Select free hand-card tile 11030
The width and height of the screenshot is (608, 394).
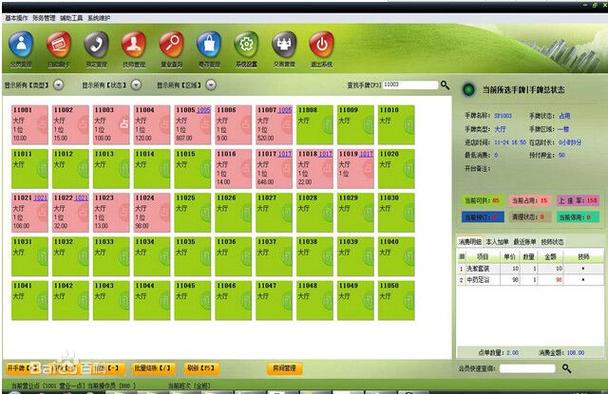click(x=396, y=213)
